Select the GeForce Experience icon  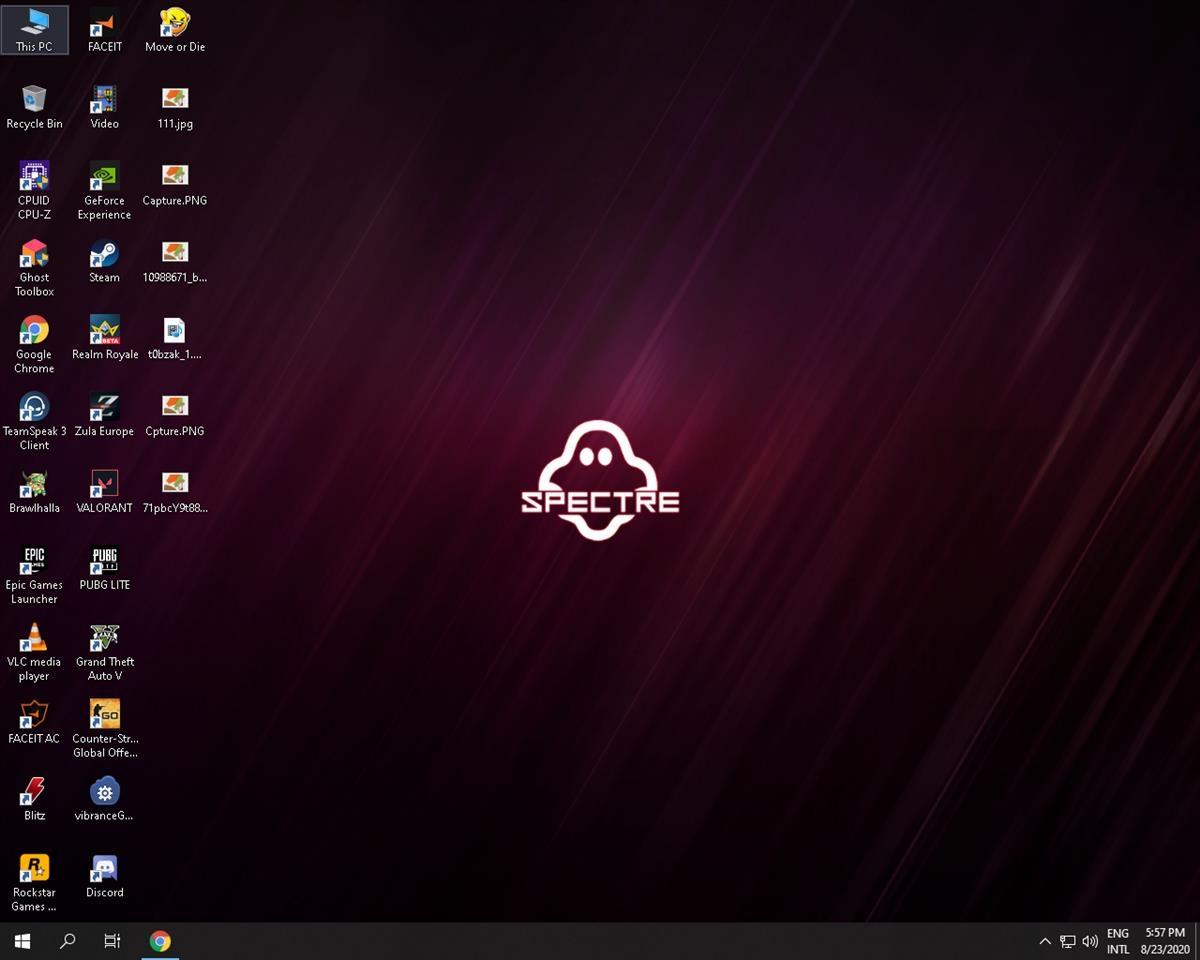pos(105,190)
